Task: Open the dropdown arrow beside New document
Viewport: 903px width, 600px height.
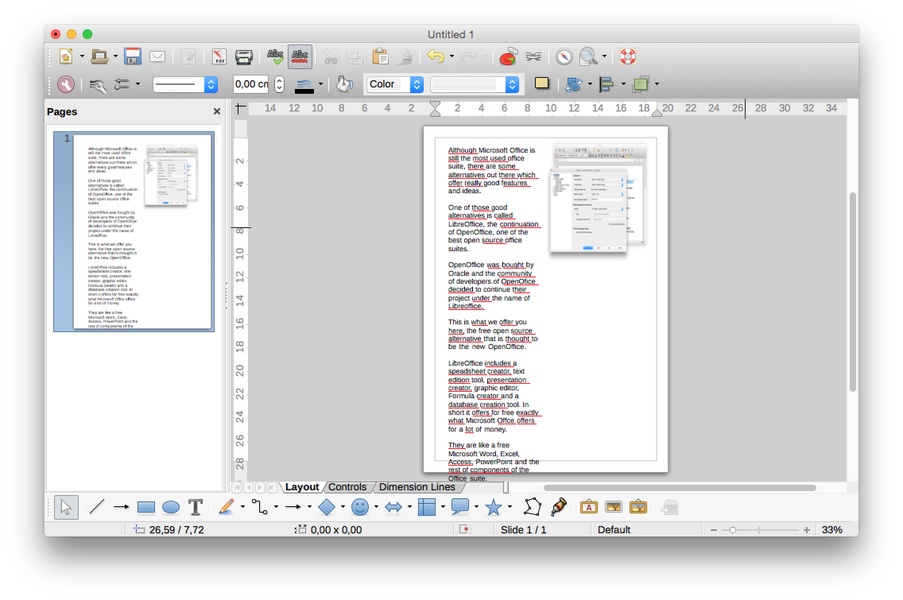Action: click(82, 56)
